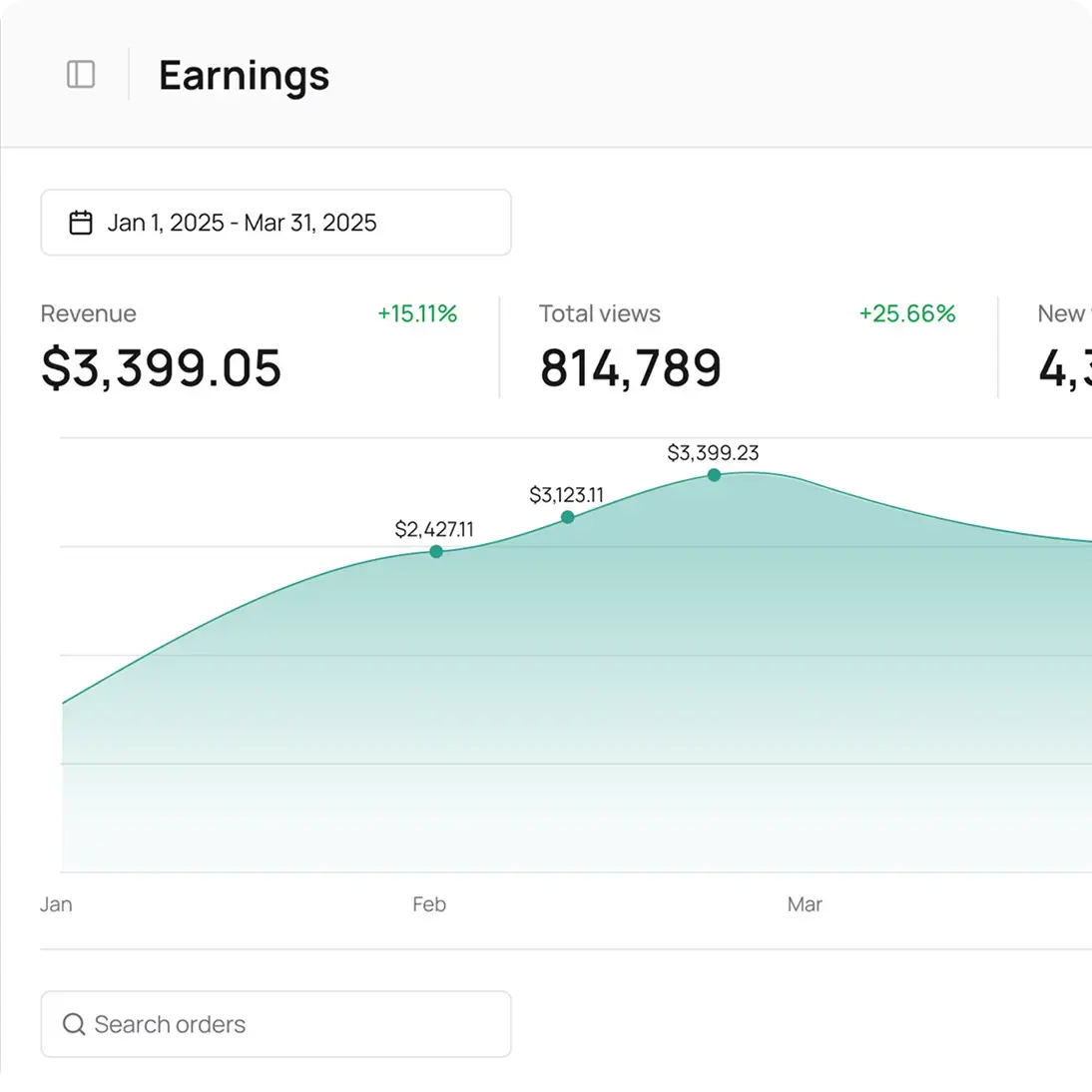Click the Earnings page title

click(244, 76)
